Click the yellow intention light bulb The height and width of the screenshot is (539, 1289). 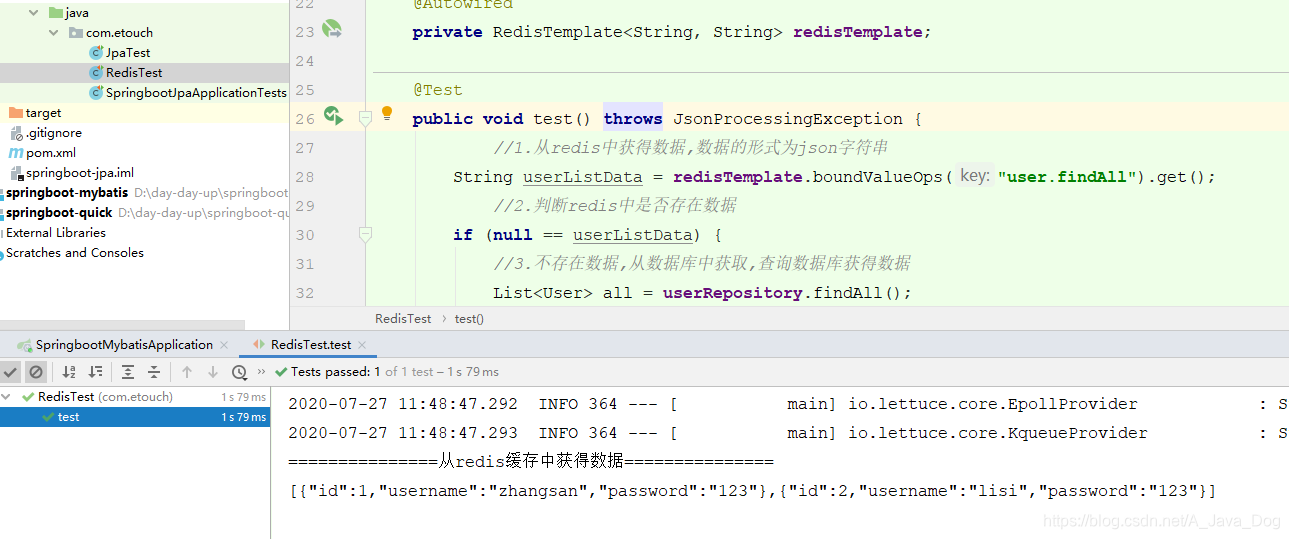pyautogui.click(x=387, y=114)
